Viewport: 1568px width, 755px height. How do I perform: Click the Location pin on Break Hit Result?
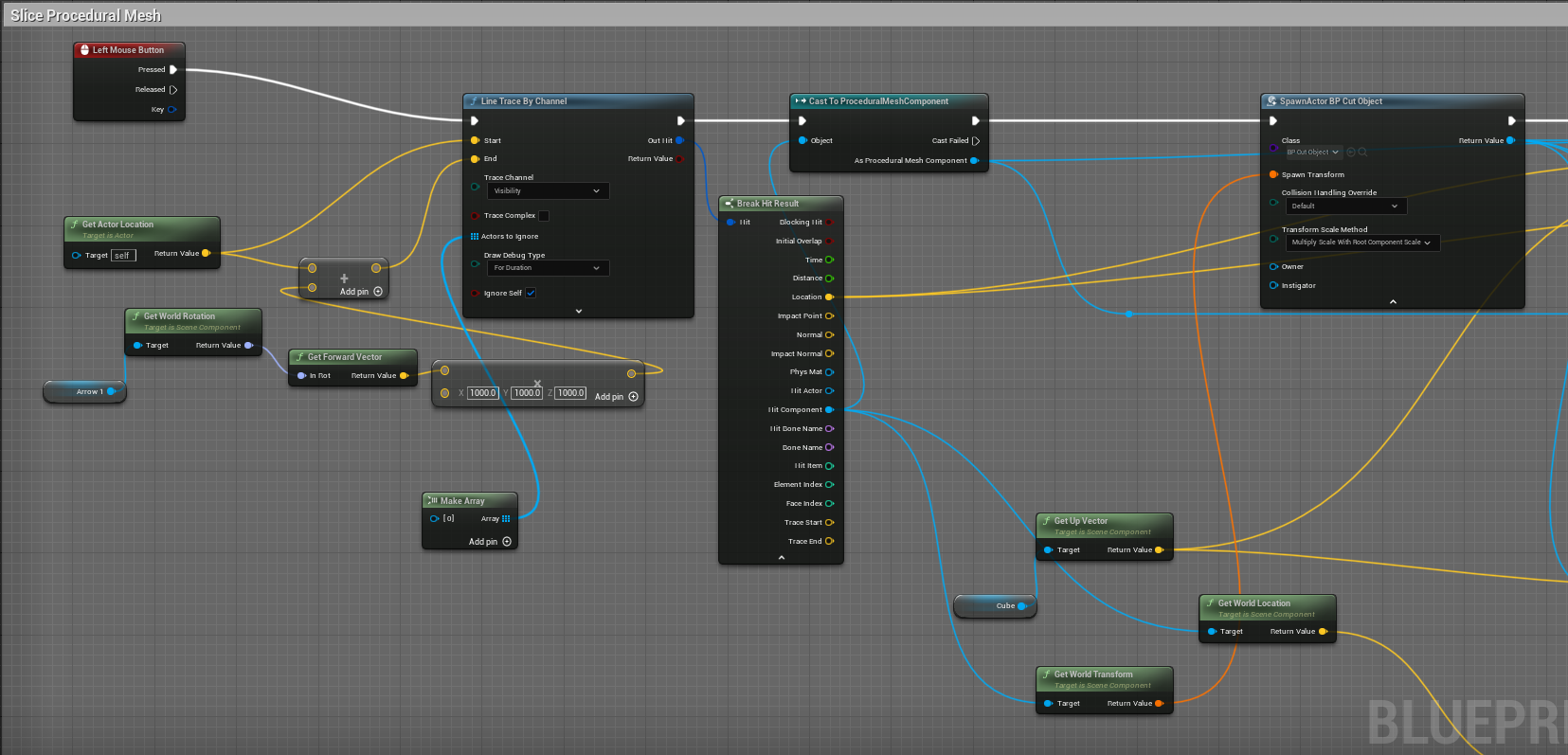[x=829, y=297]
